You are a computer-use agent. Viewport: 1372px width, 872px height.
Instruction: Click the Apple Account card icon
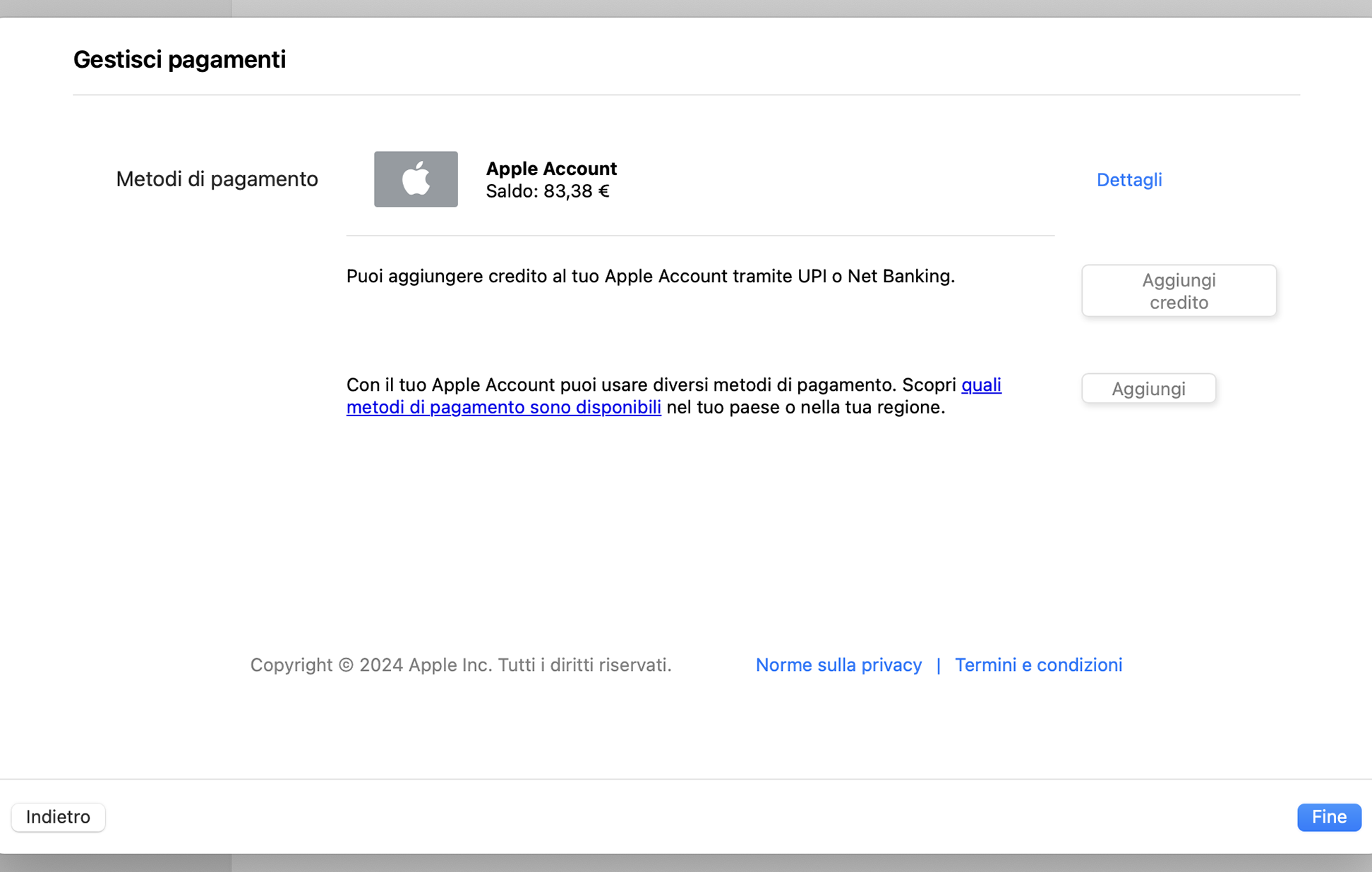coord(416,179)
